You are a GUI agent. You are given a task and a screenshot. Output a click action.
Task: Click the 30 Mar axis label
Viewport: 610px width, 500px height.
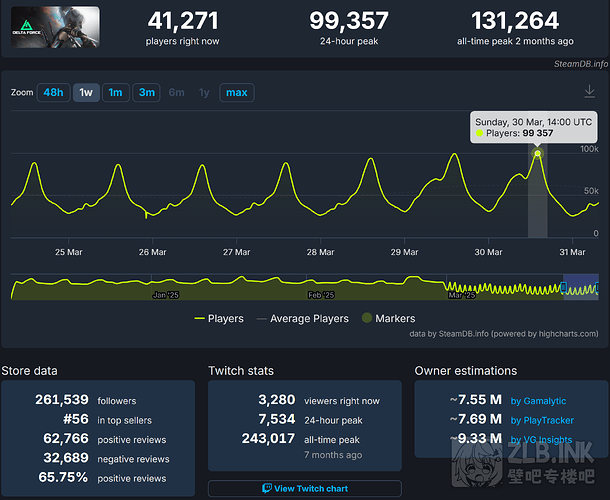click(x=488, y=252)
